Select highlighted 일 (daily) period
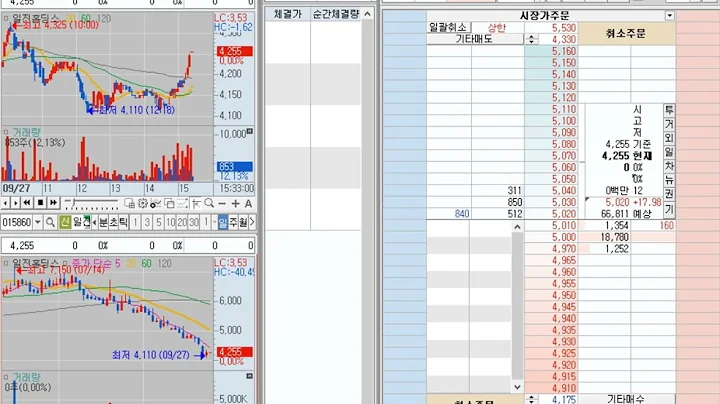 223,223
